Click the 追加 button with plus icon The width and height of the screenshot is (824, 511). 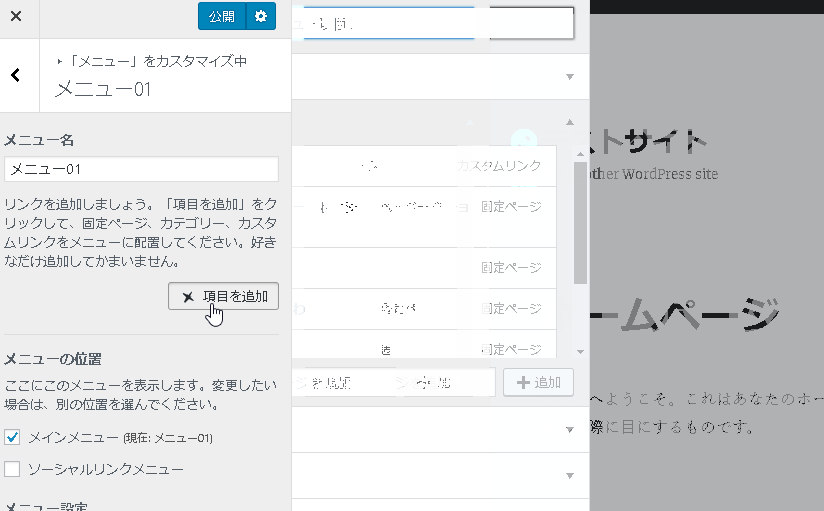click(x=538, y=382)
